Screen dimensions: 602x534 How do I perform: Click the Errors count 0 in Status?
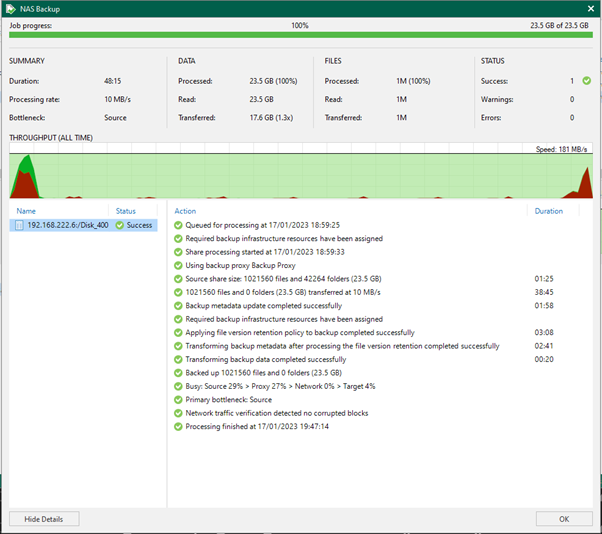(572, 117)
